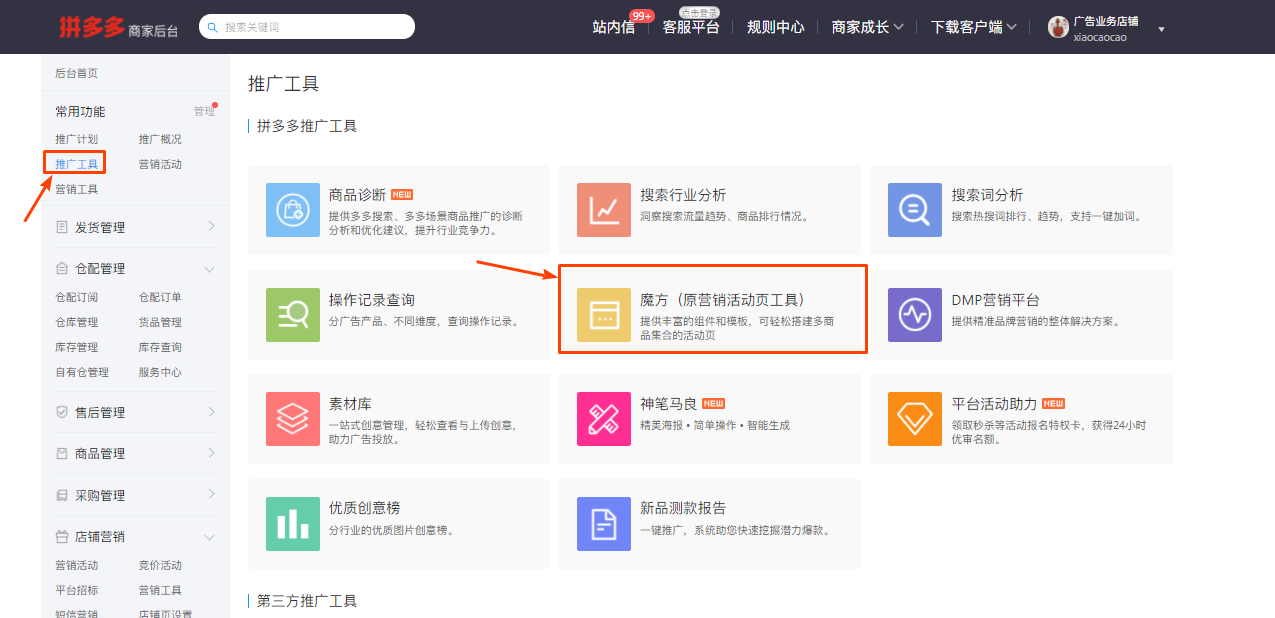Open the 优质创意榜 bar chart icon
1275x618 pixels.
(293, 524)
